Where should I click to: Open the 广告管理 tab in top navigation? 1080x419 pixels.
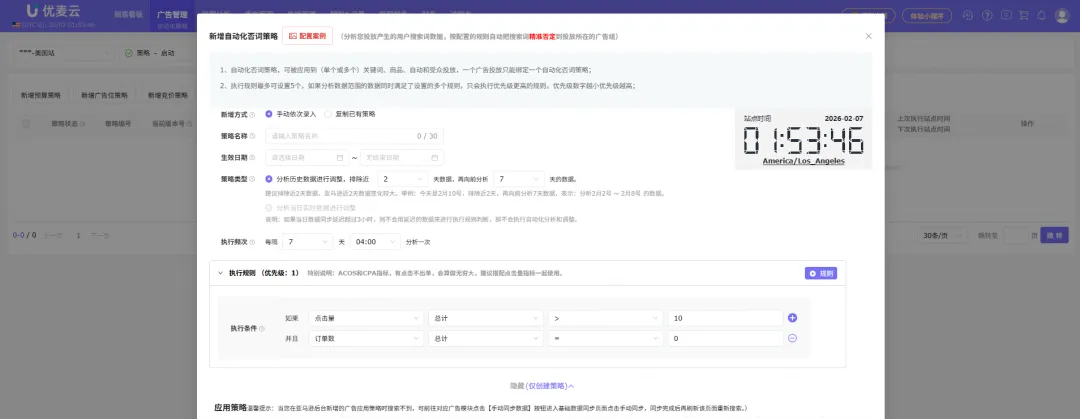[173, 16]
